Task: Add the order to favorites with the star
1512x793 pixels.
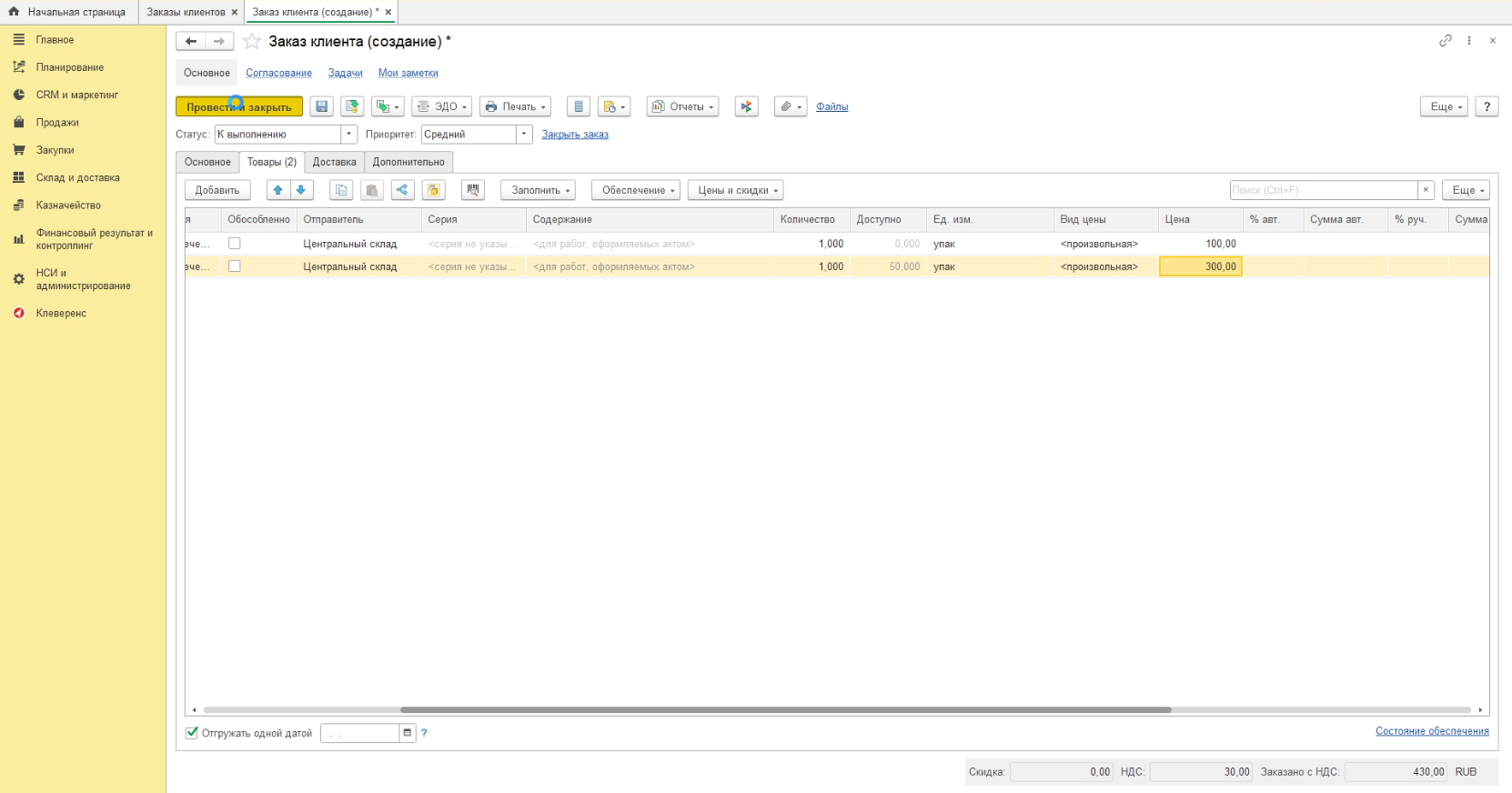Action: [x=252, y=41]
